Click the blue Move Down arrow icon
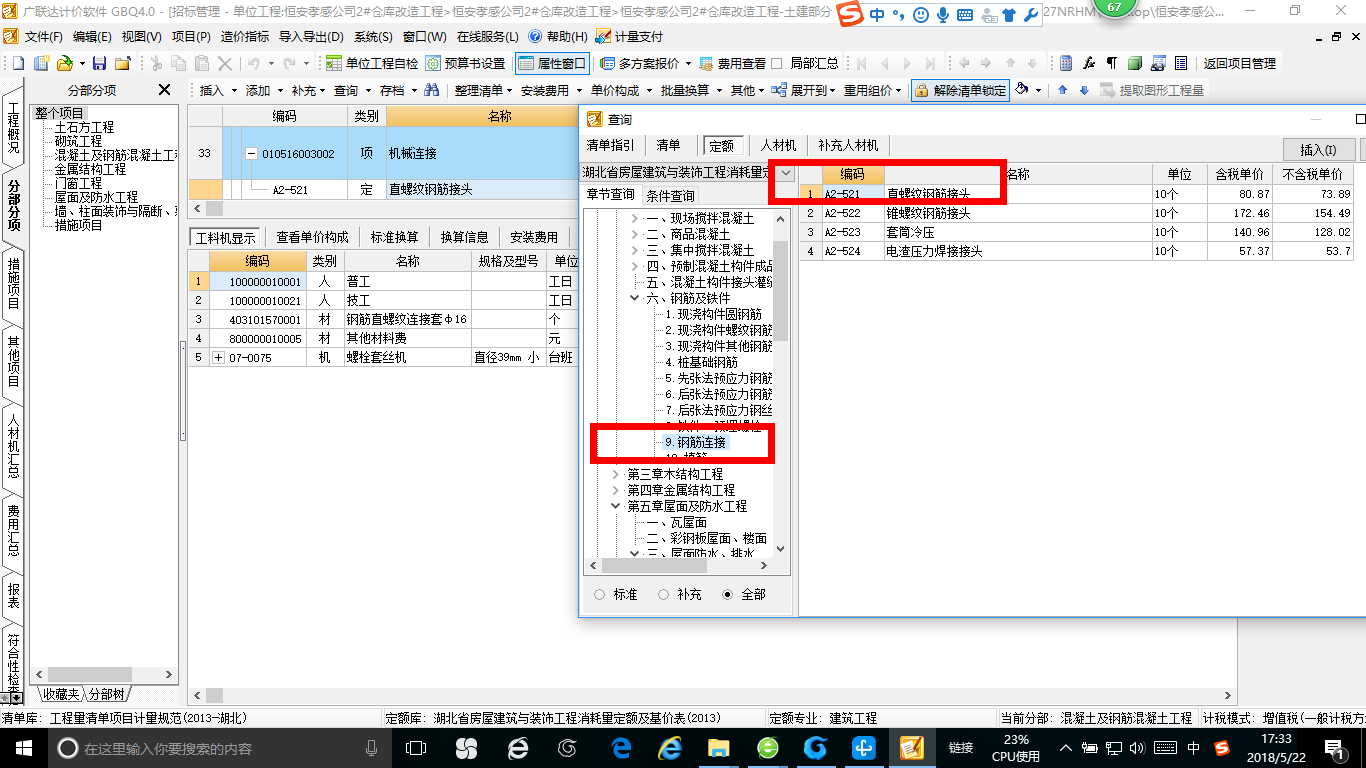 point(1083,90)
